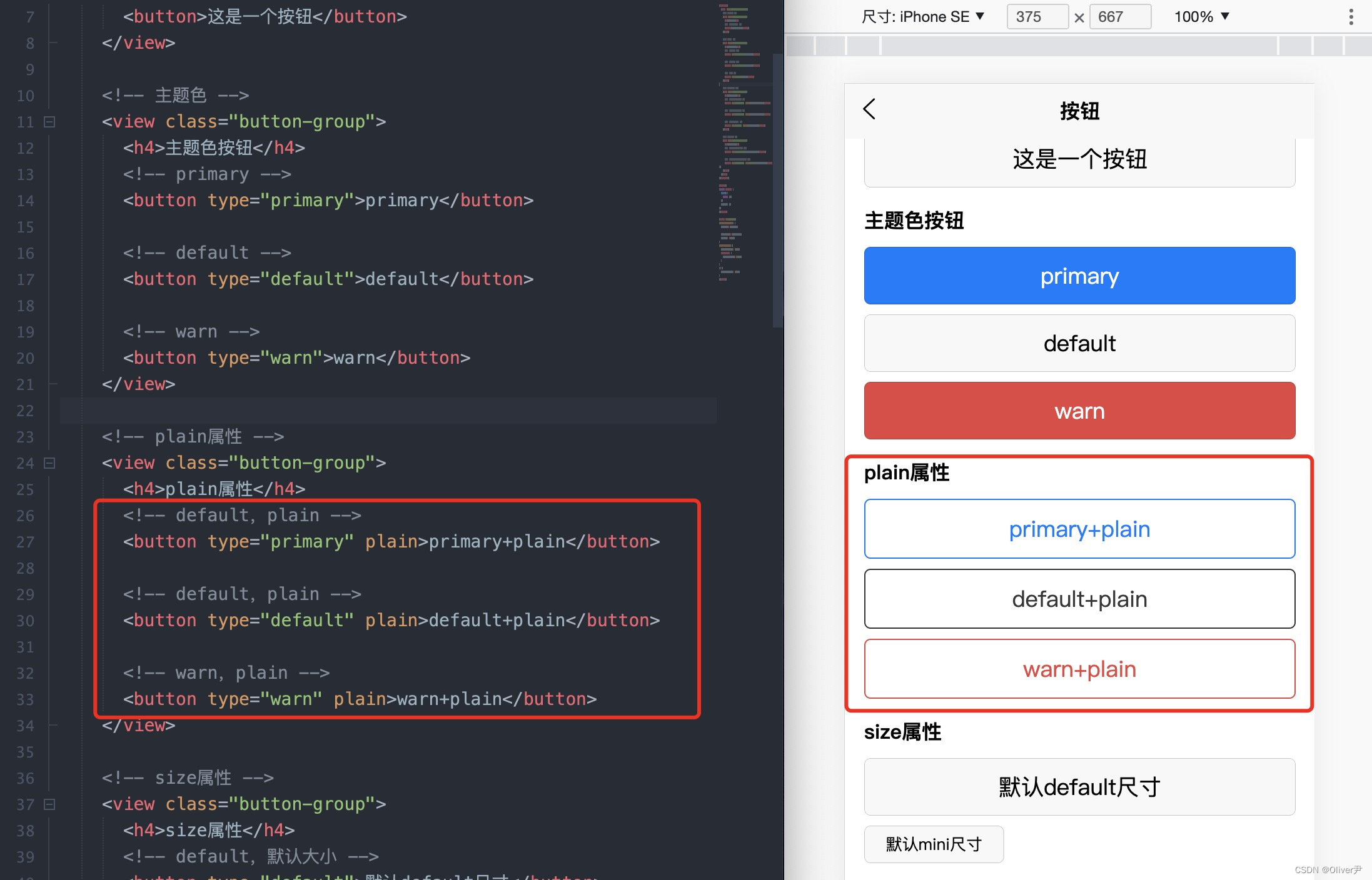
Task: Tap the 默认default尺寸 button
Action: [1079, 787]
